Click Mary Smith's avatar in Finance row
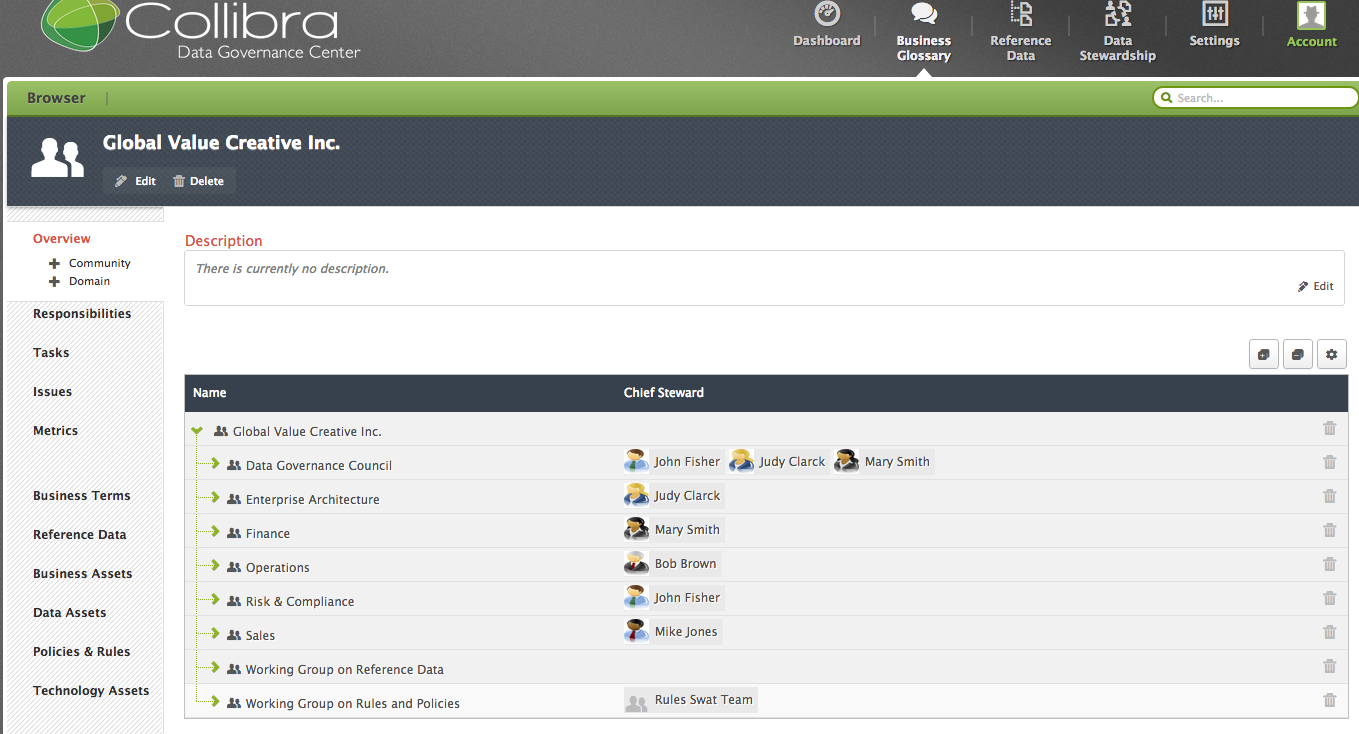 tap(636, 529)
